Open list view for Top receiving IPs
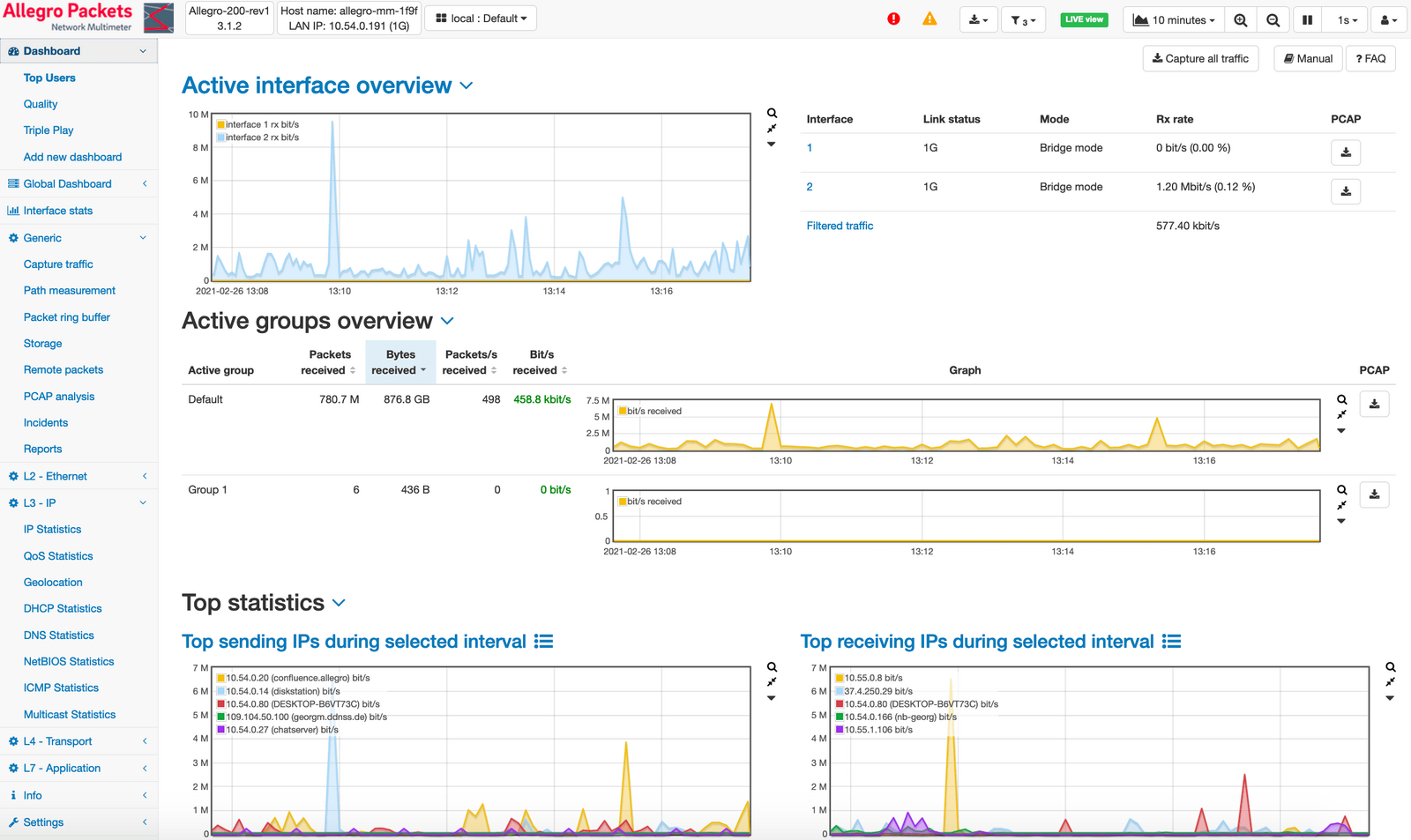The width and height of the screenshot is (1411, 840). [1171, 642]
